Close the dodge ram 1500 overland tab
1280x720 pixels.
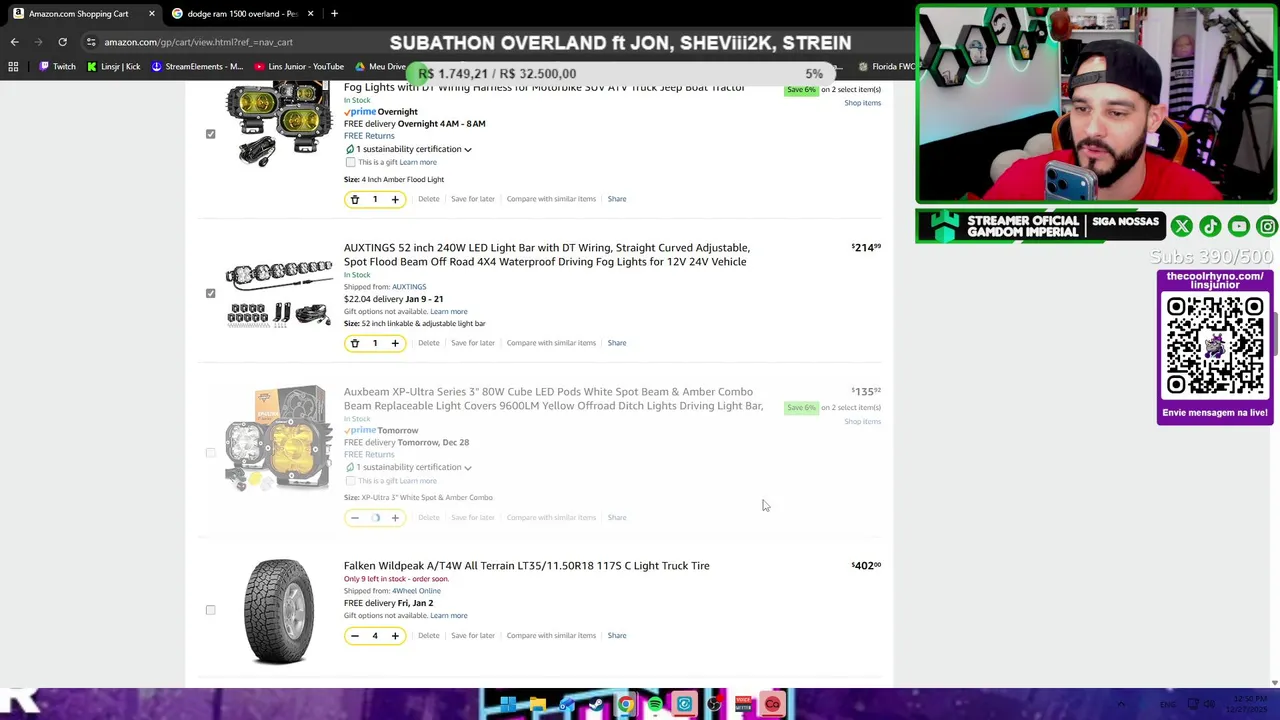tap(310, 14)
